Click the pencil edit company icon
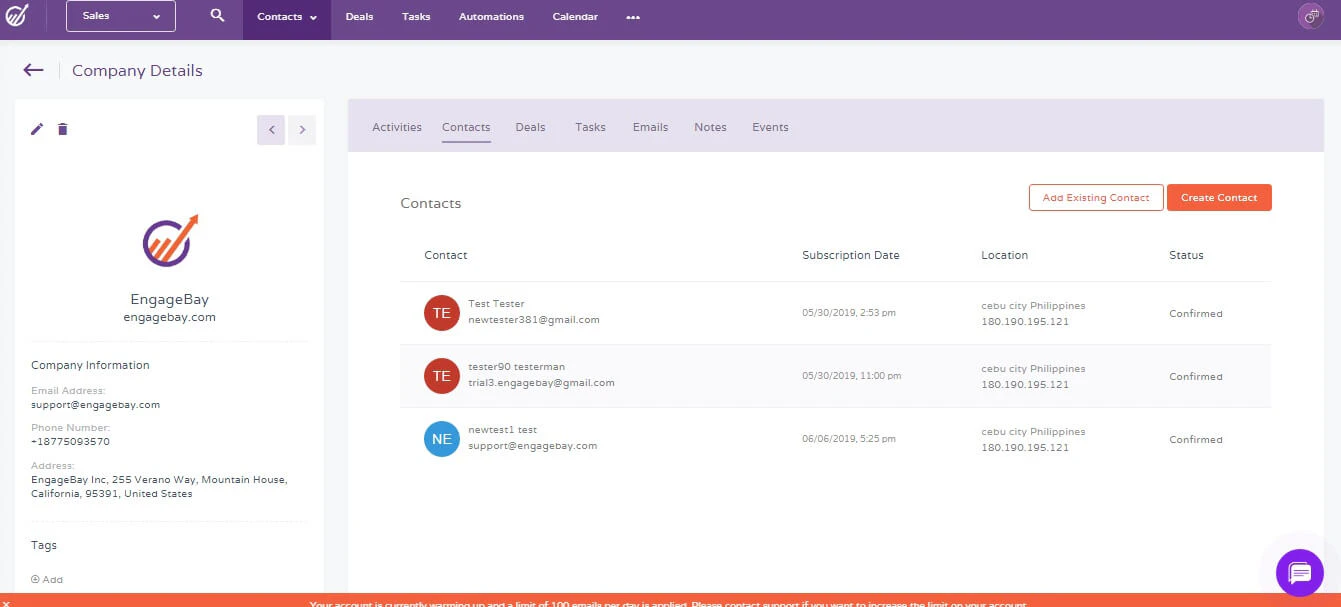The height and width of the screenshot is (607, 1341). click(37, 129)
